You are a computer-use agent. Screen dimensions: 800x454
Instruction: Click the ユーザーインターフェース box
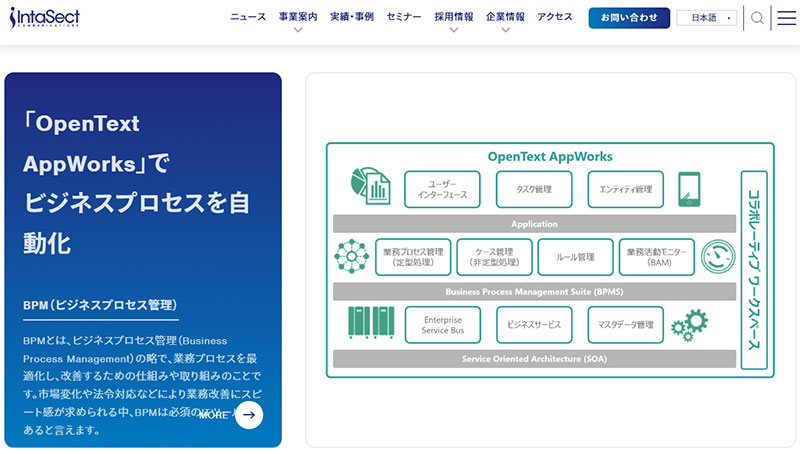[x=442, y=189]
